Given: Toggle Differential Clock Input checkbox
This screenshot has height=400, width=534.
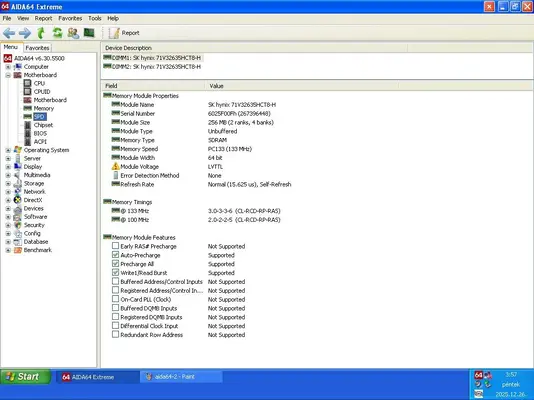Looking at the screenshot, I should [115, 325].
